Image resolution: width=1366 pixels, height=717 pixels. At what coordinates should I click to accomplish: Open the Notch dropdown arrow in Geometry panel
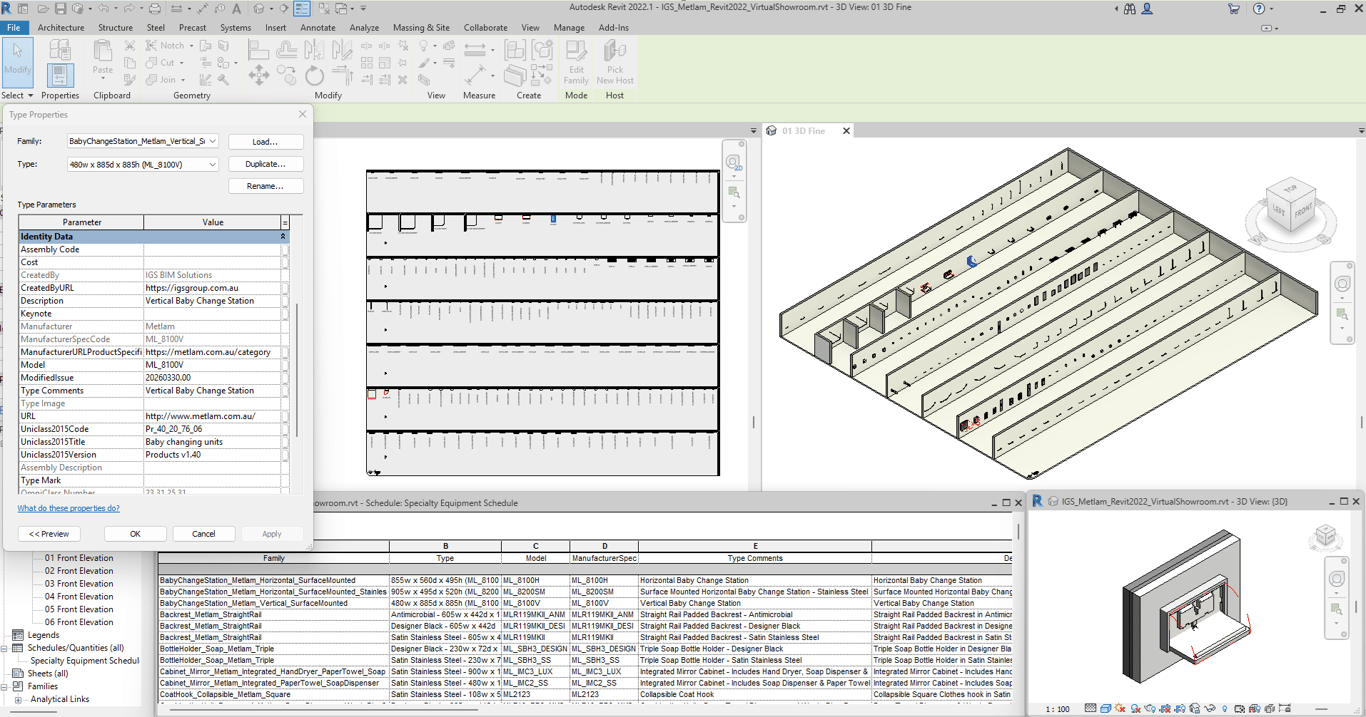[190, 46]
